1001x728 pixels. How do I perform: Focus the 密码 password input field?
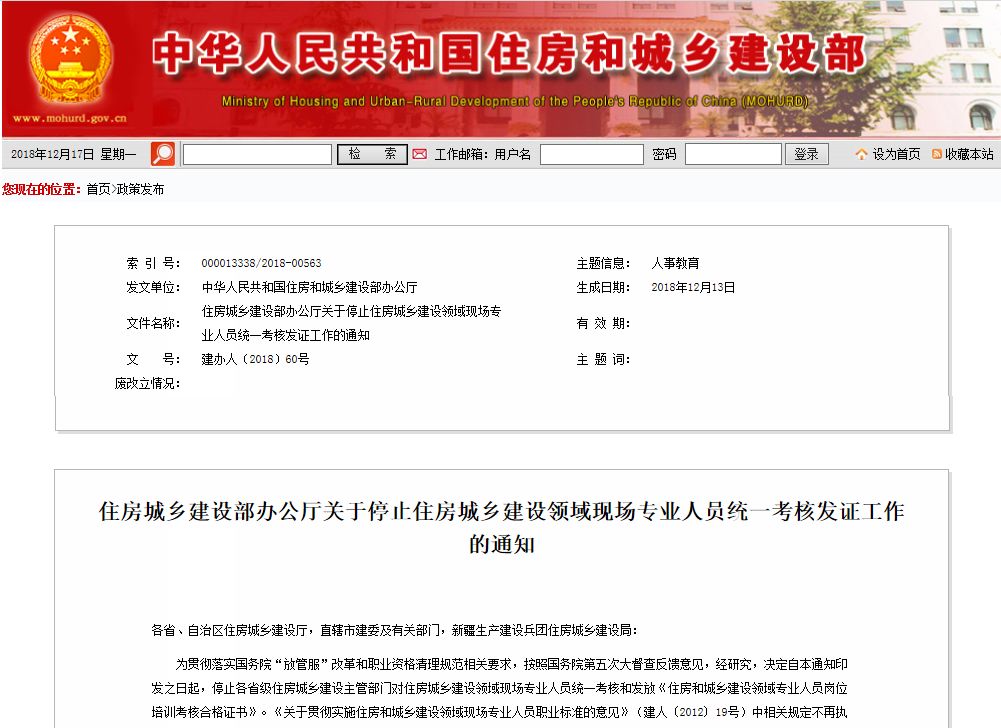tap(733, 155)
